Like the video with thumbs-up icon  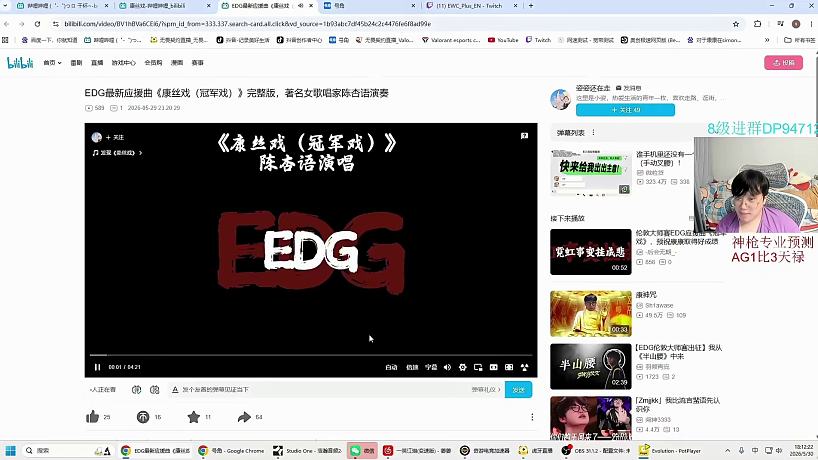coord(92,417)
